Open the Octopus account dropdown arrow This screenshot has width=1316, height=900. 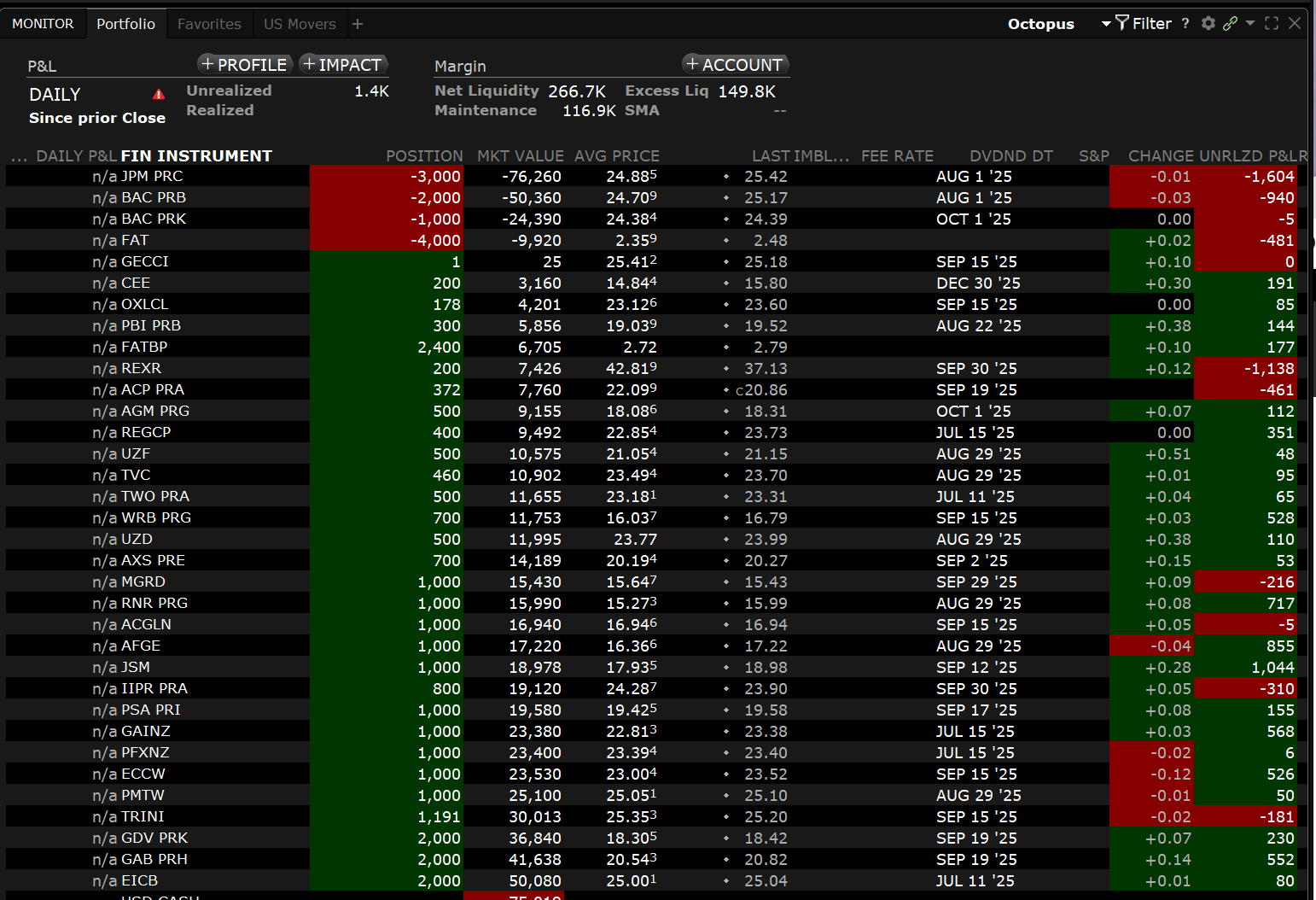(x=1106, y=24)
